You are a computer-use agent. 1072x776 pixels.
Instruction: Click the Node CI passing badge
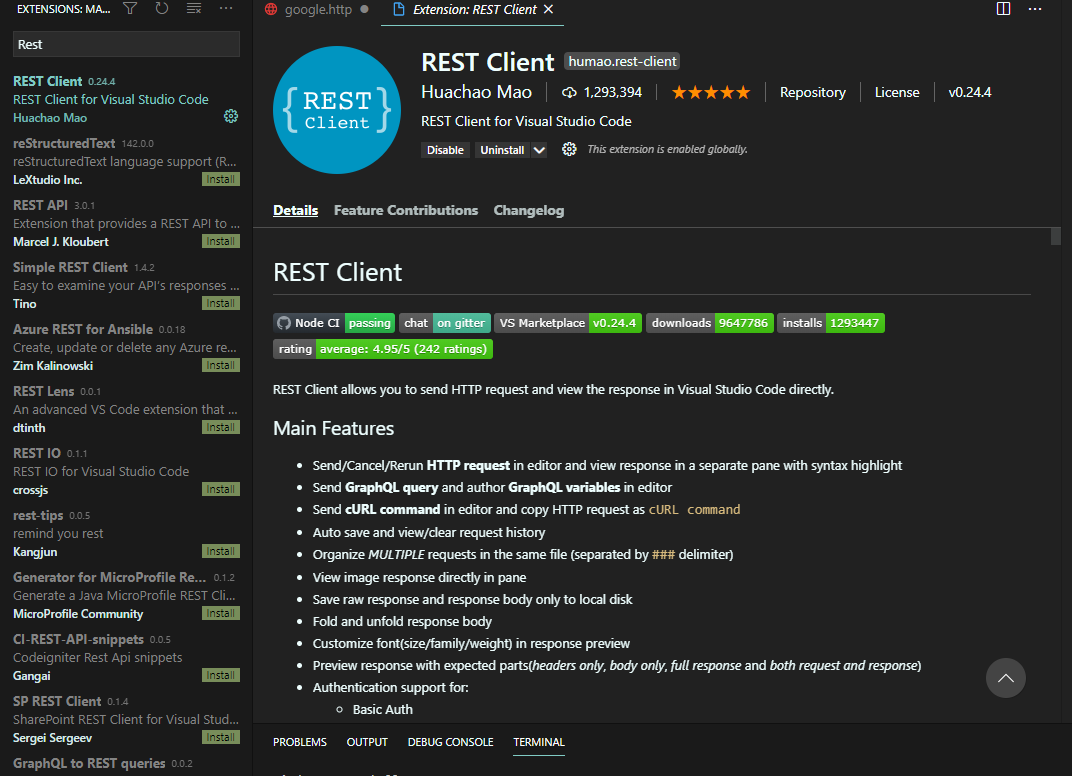(x=334, y=323)
